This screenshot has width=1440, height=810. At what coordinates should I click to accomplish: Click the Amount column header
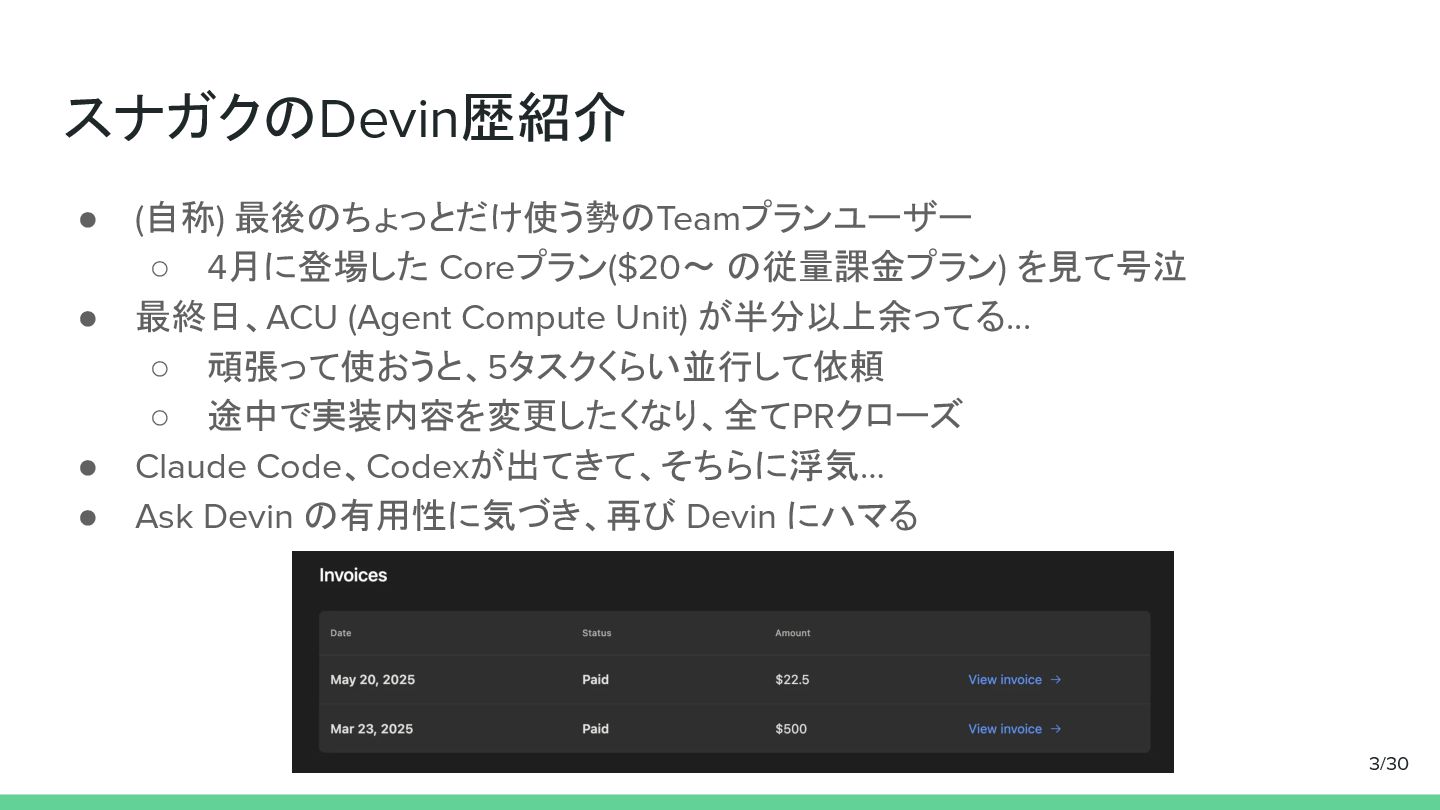[x=792, y=633]
